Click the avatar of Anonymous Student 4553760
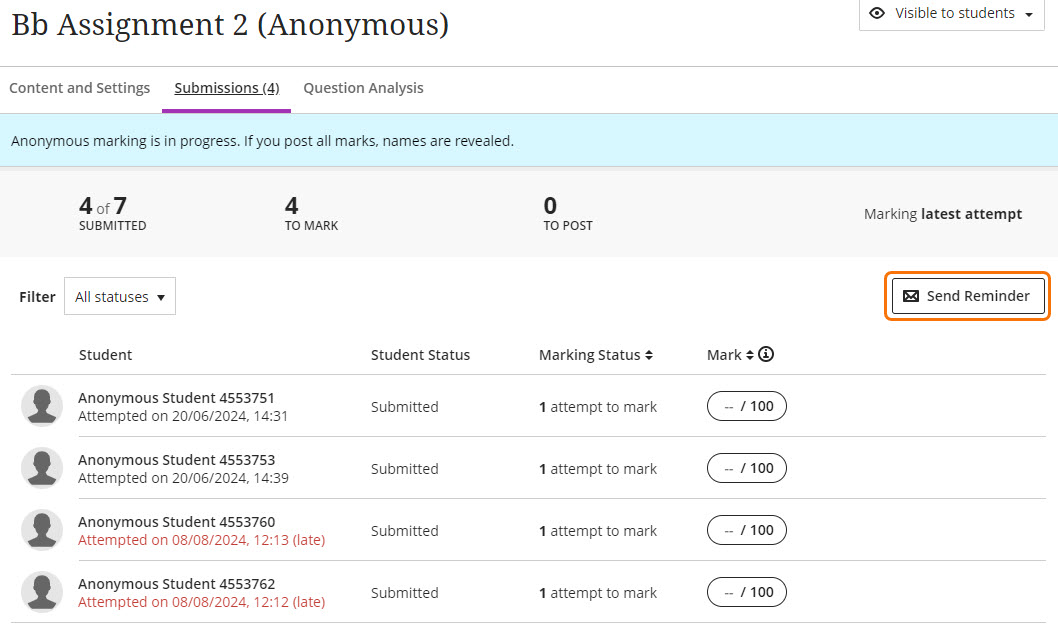This screenshot has width=1058, height=627. (42, 530)
